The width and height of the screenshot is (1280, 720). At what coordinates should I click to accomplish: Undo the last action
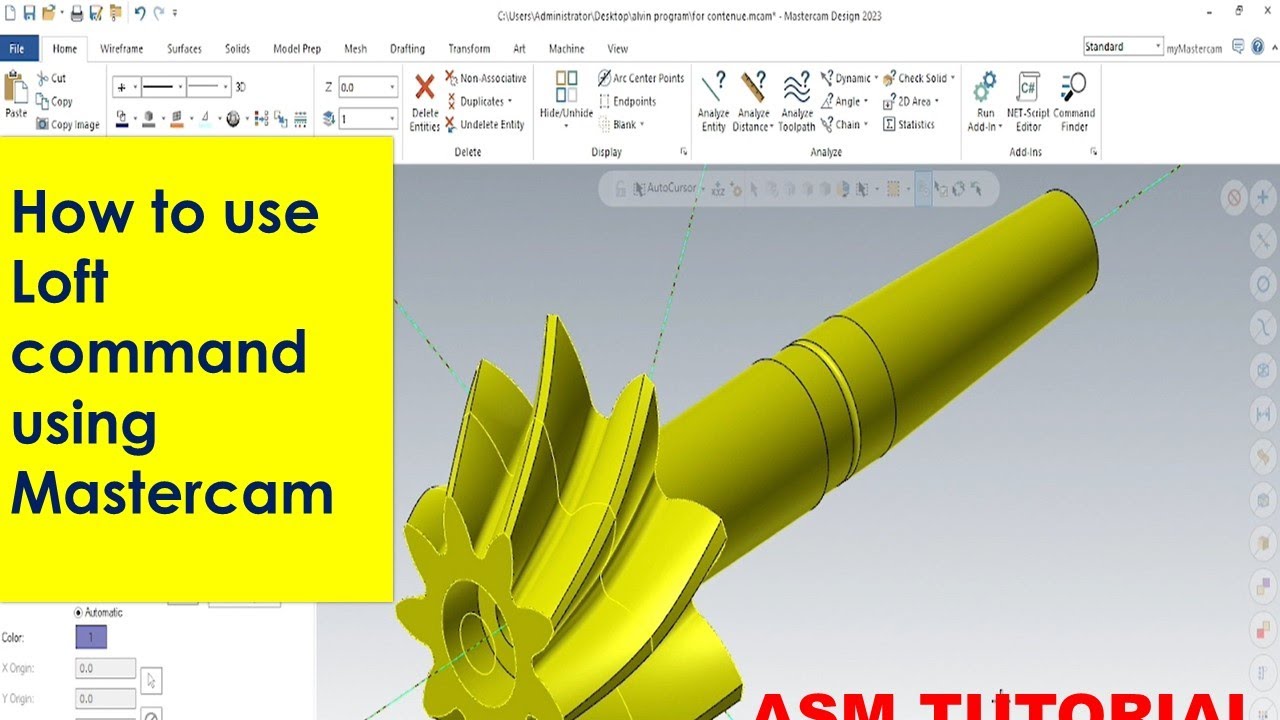point(139,13)
